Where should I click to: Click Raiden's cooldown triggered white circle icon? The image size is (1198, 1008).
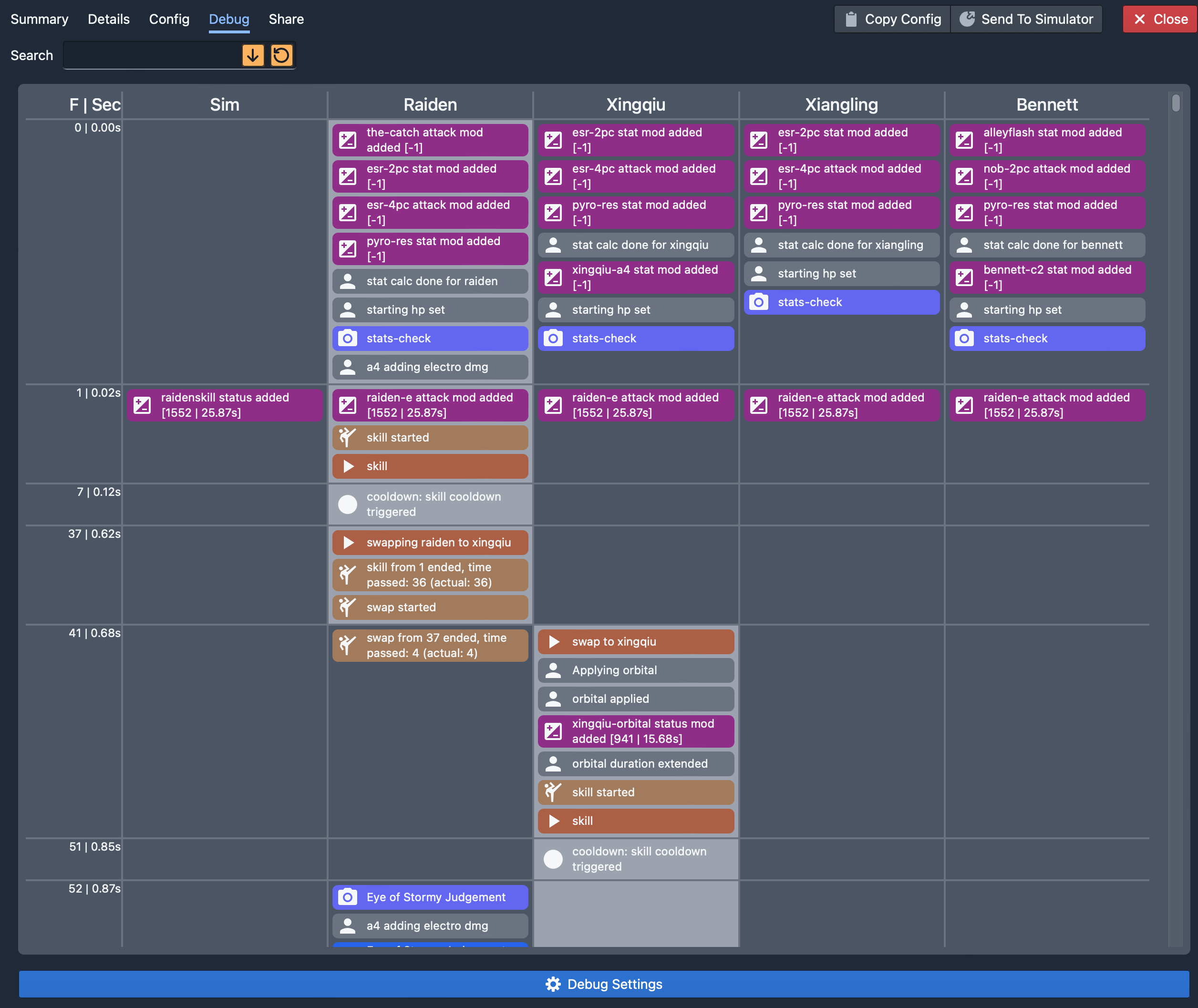[348, 504]
